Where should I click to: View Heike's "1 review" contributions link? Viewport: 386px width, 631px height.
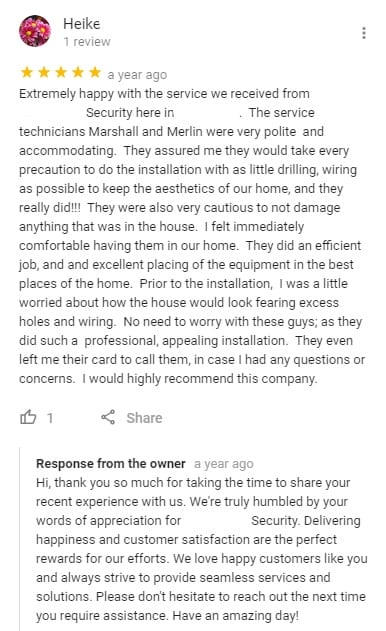pyautogui.click(x=87, y=41)
